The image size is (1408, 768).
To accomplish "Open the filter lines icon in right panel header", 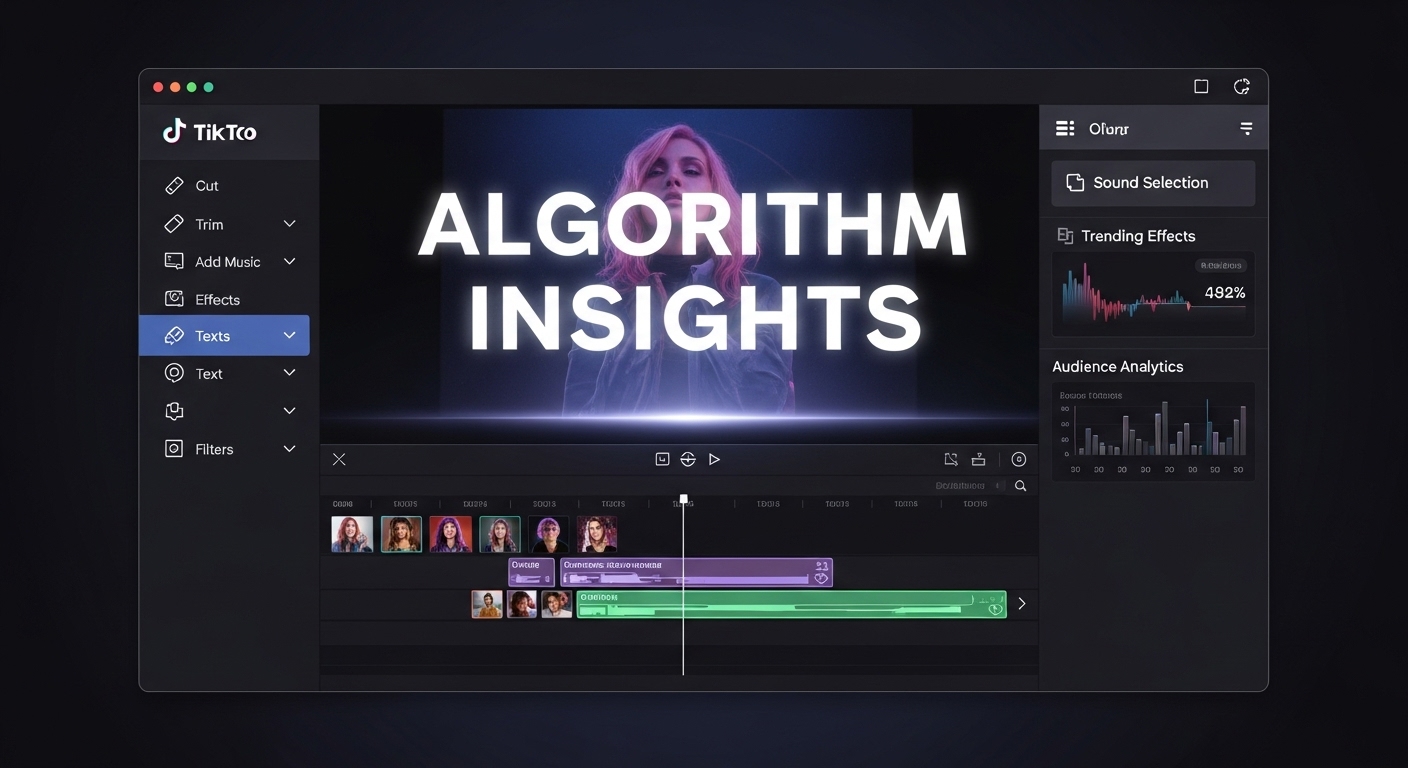I will (x=1246, y=129).
